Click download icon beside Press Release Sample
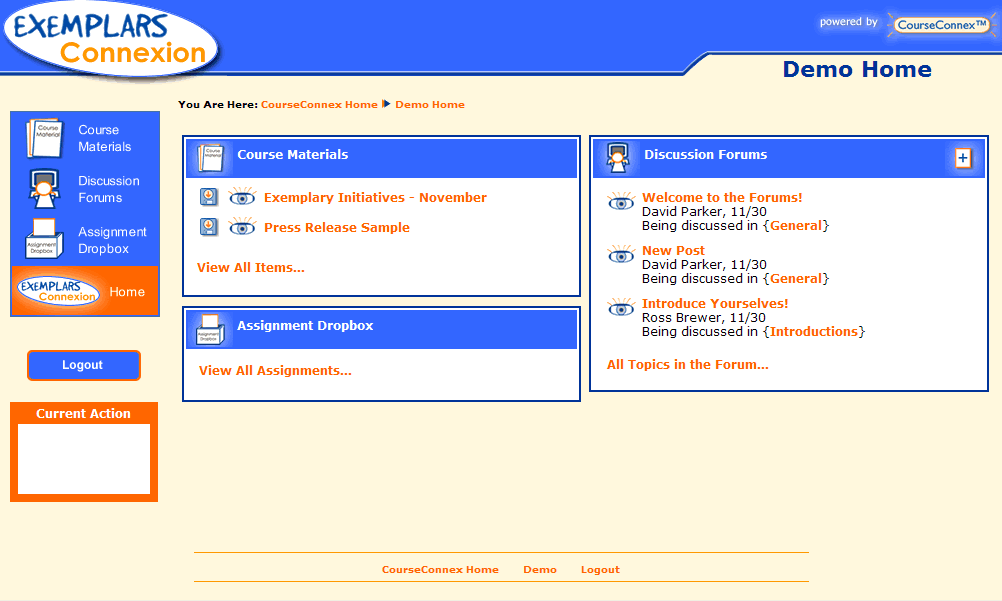The image size is (1002, 601). point(209,228)
